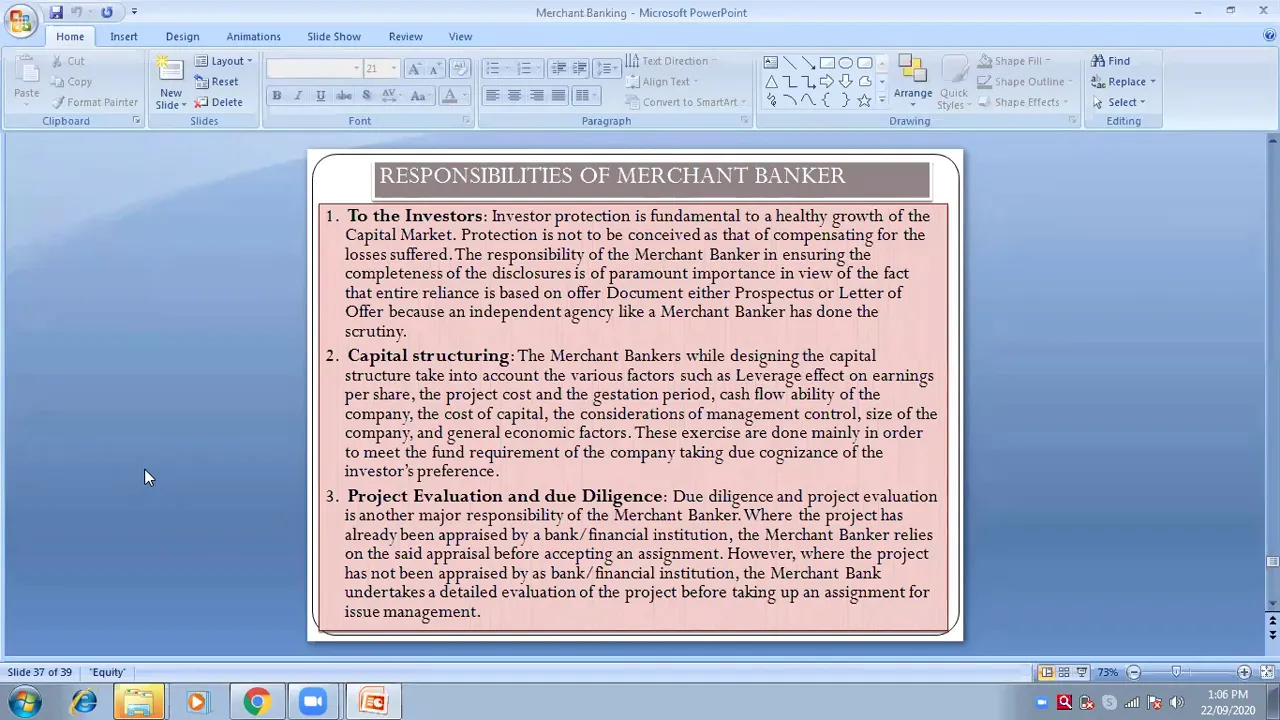Screen dimensions: 1280x720
Task: Open the Office button menu
Action: click(21, 20)
